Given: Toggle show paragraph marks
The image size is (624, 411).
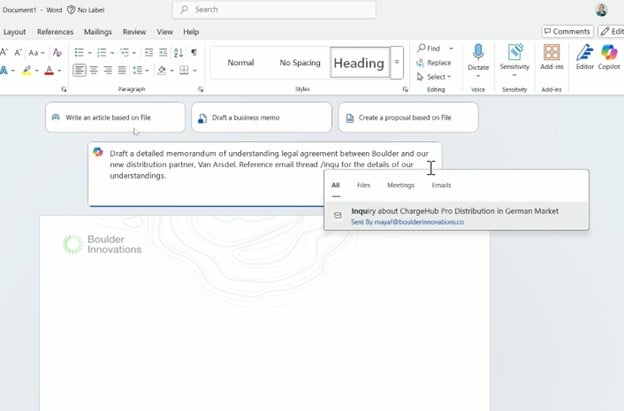Looking at the screenshot, I should tap(194, 53).
